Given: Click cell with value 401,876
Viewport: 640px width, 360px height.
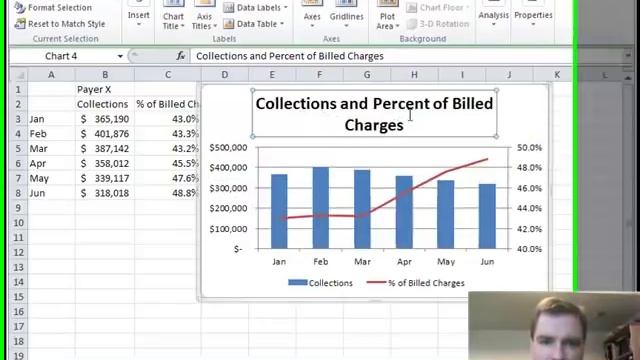Looking at the screenshot, I should [105, 134].
